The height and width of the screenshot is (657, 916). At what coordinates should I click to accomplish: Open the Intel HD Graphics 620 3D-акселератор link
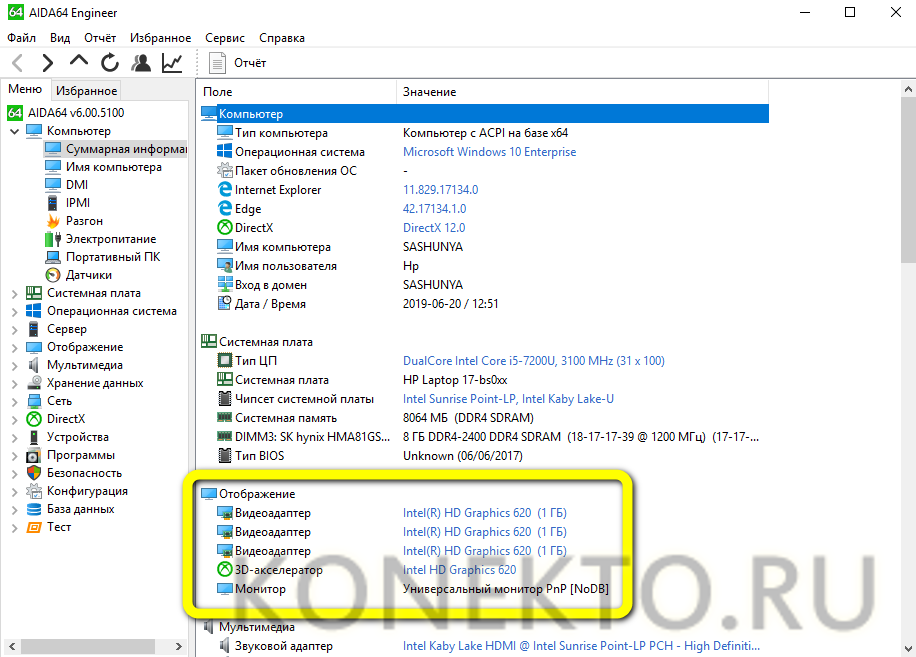click(459, 570)
